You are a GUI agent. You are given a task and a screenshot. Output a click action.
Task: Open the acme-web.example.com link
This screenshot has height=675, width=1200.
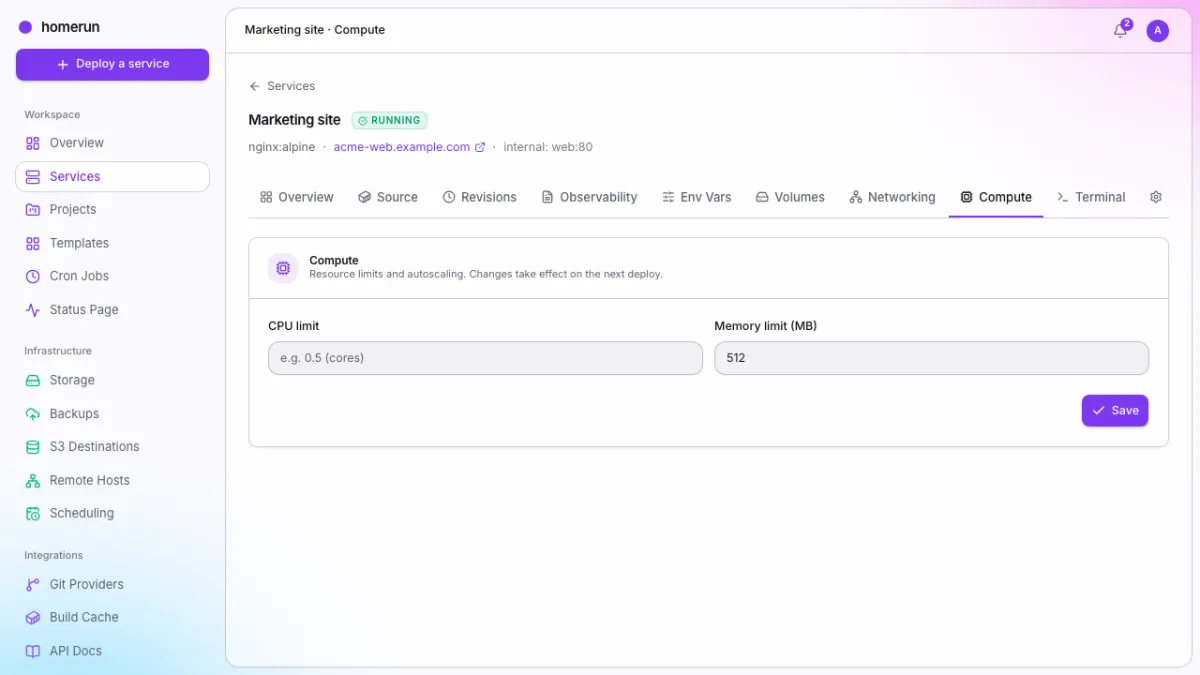(x=402, y=147)
